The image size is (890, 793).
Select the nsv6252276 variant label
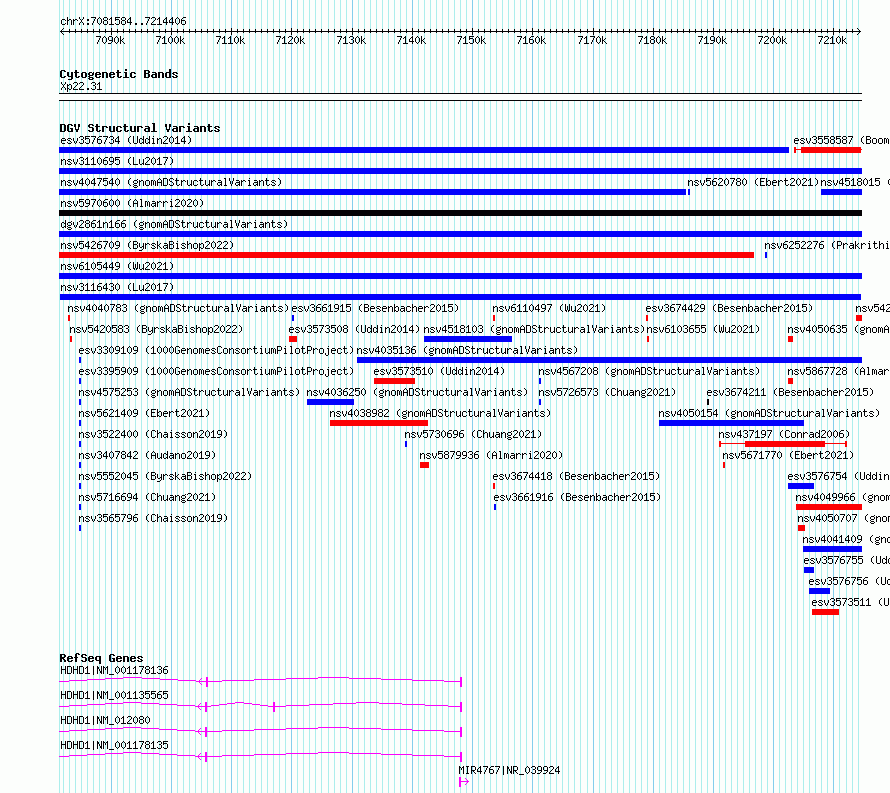[x=826, y=245]
